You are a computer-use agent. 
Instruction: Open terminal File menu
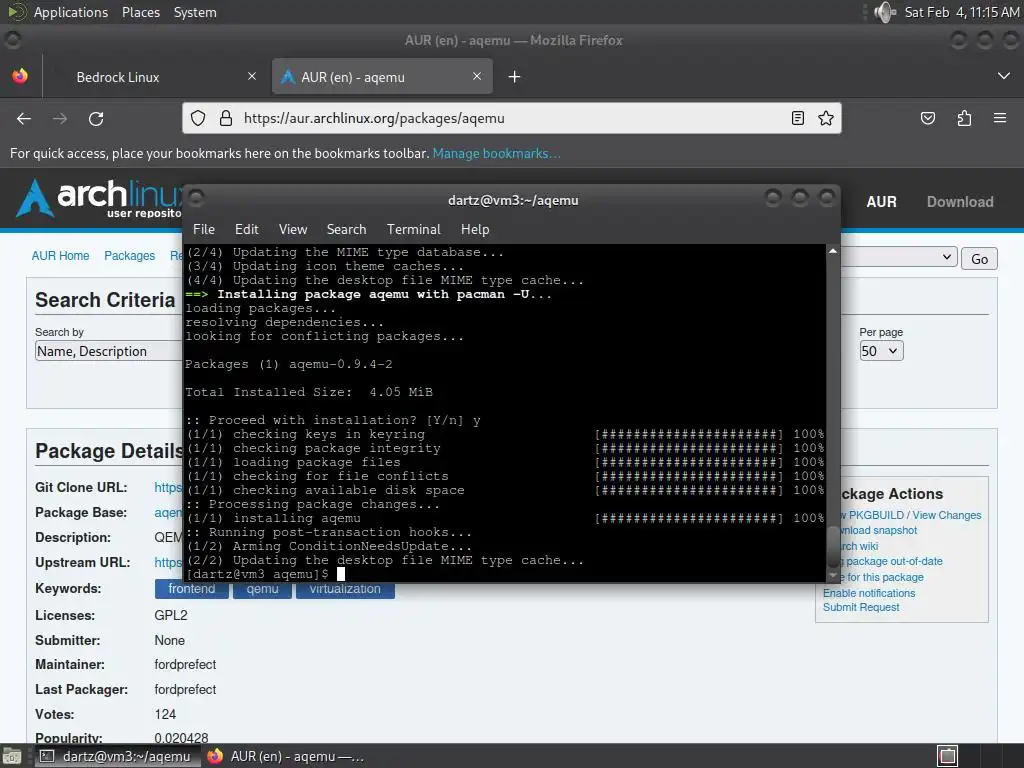204,229
